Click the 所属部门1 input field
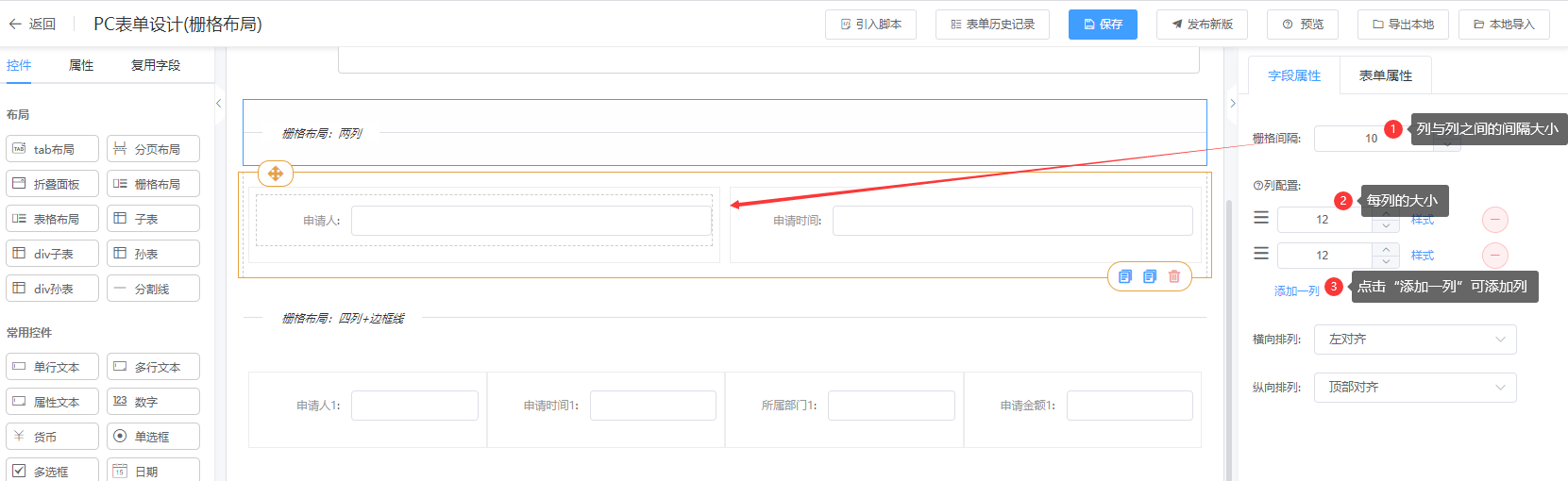The image size is (1568, 481). (891, 406)
